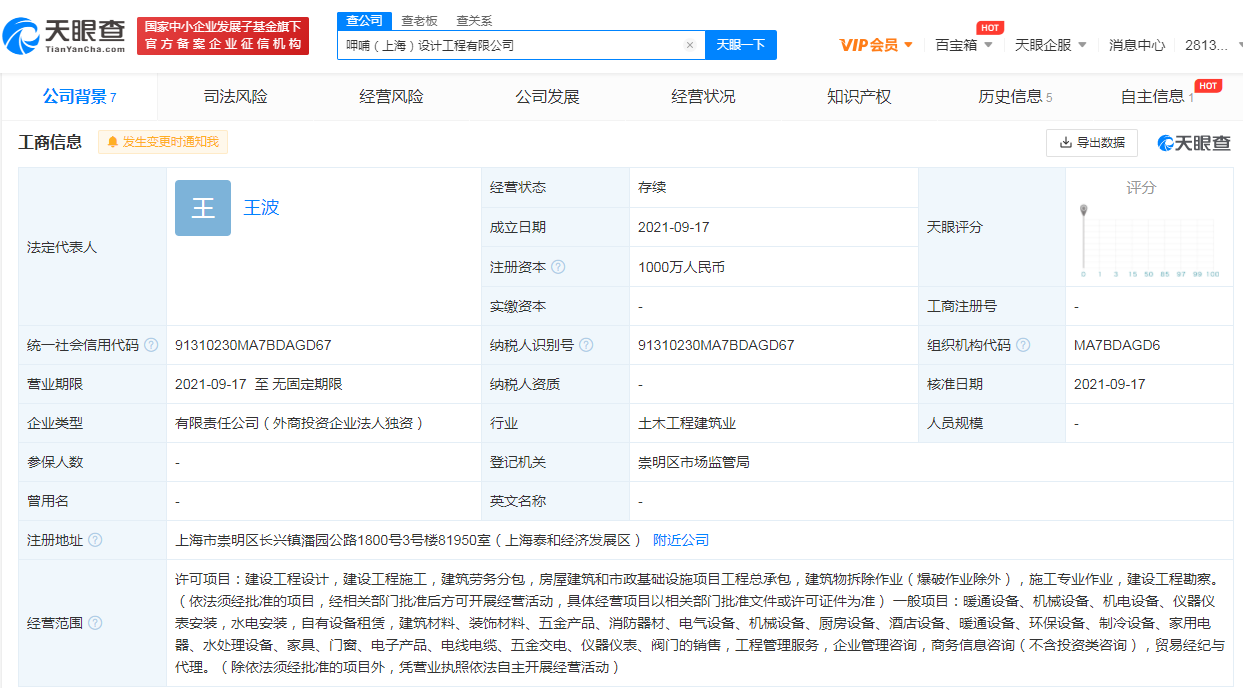Click the Tianyancha logo in header

coord(64,36)
